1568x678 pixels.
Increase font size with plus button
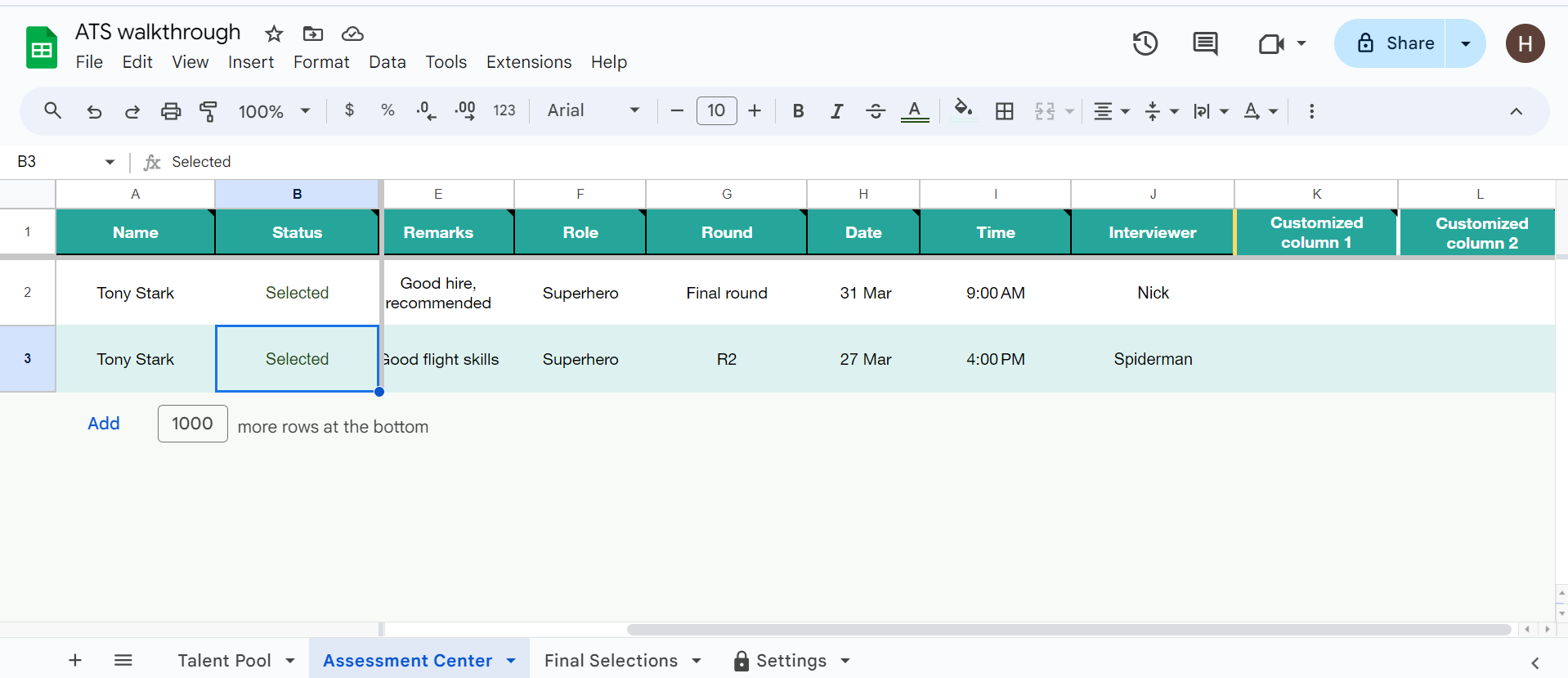(755, 110)
